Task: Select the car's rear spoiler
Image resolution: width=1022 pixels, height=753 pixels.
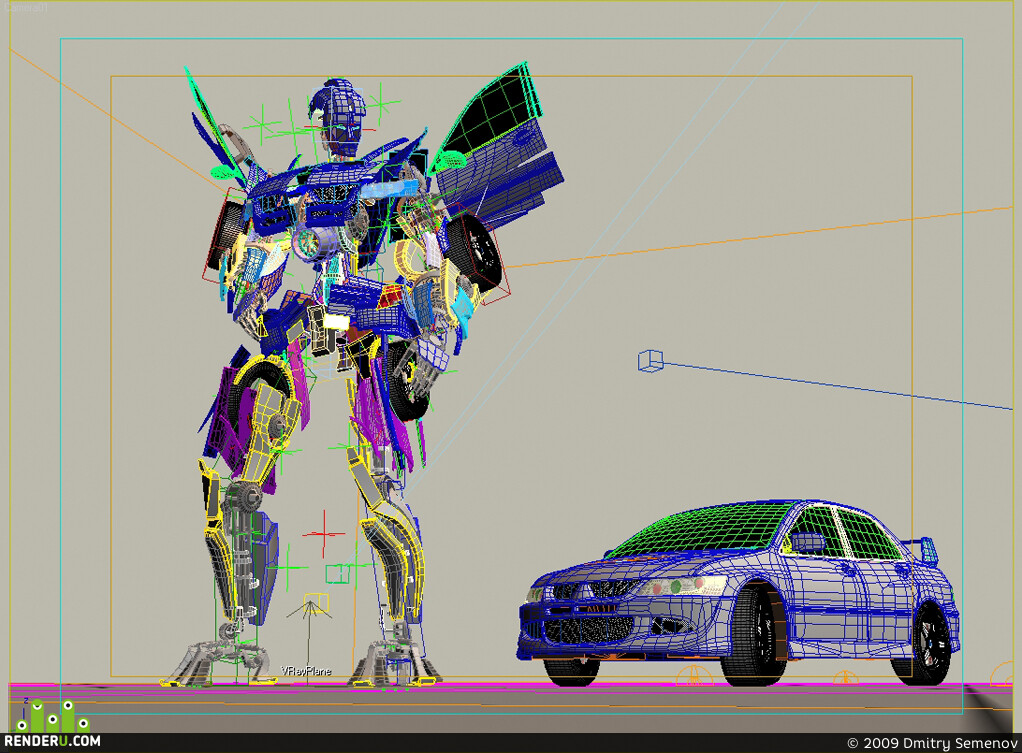Action: tap(924, 549)
